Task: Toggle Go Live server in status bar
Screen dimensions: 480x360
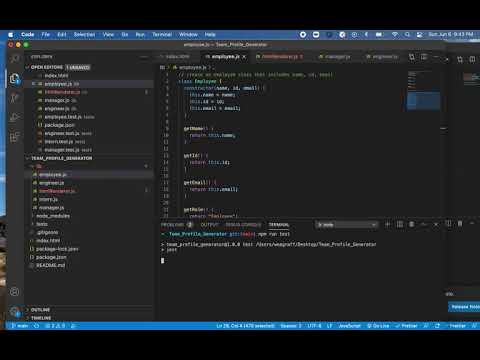Action: tap(378, 326)
